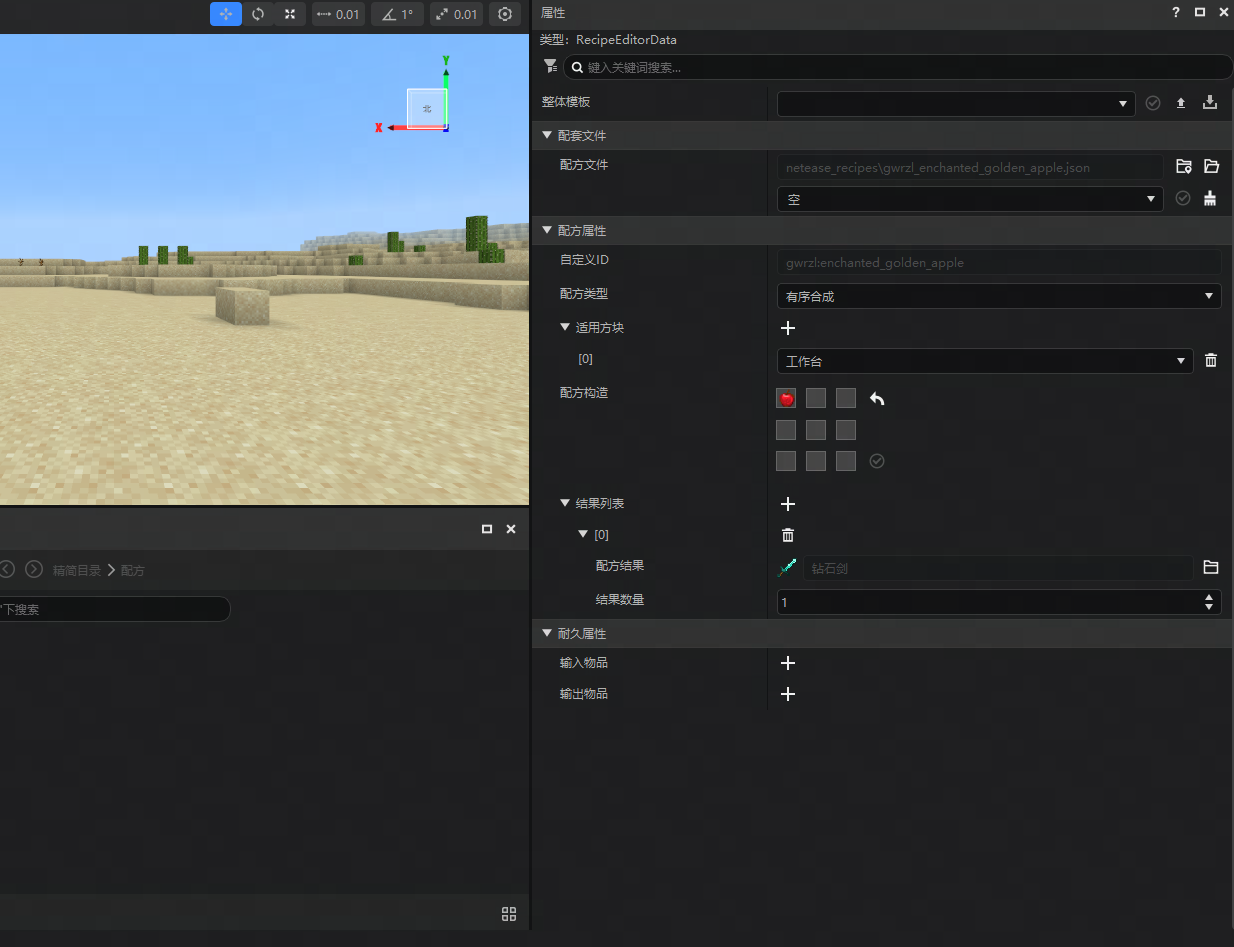The height and width of the screenshot is (947, 1234).
Task: Click the 钻石剑 result field
Action: 998,568
